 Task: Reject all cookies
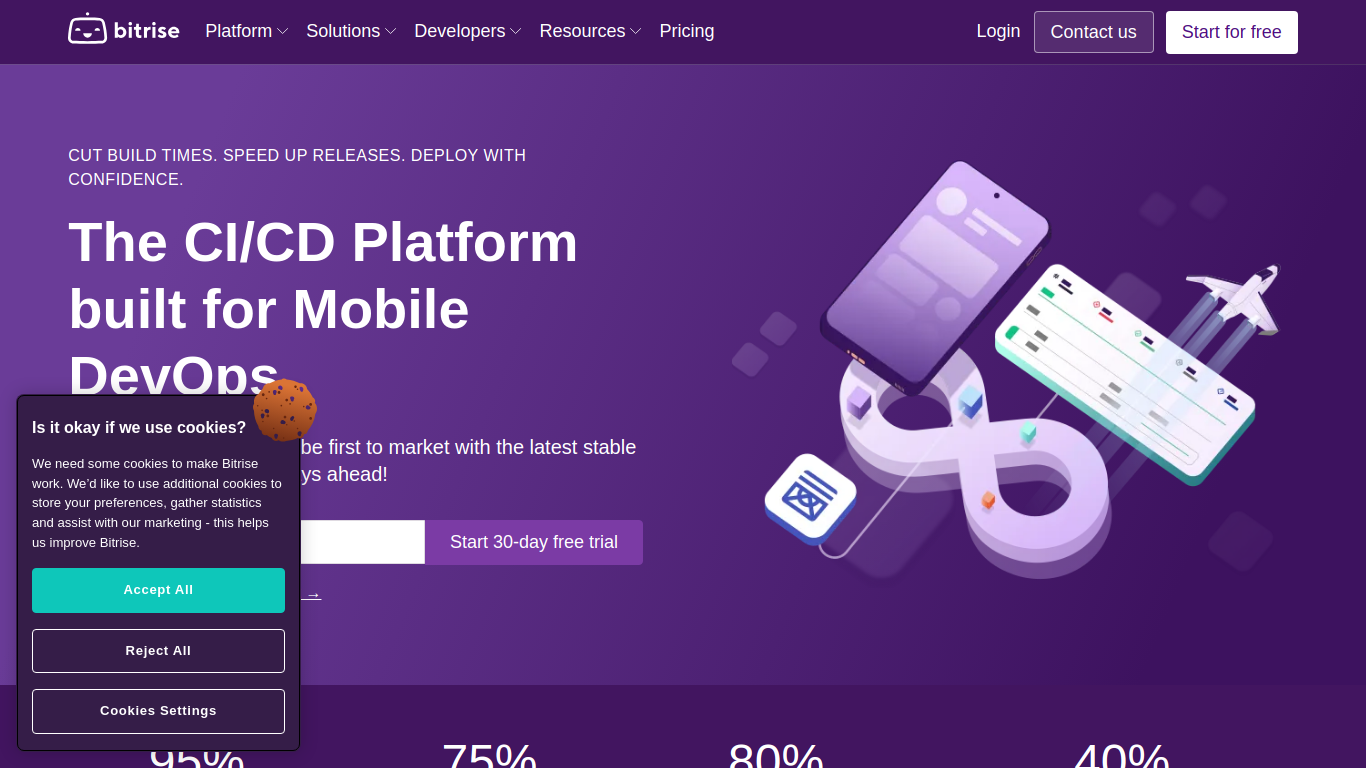pos(158,651)
